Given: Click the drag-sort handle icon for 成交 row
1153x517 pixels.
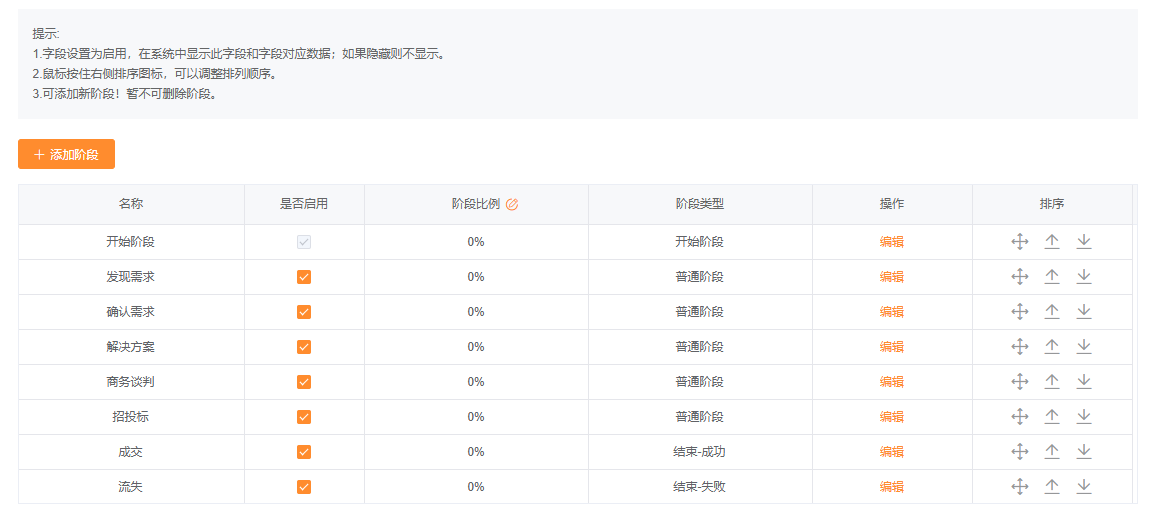Looking at the screenshot, I should pos(1019,452).
